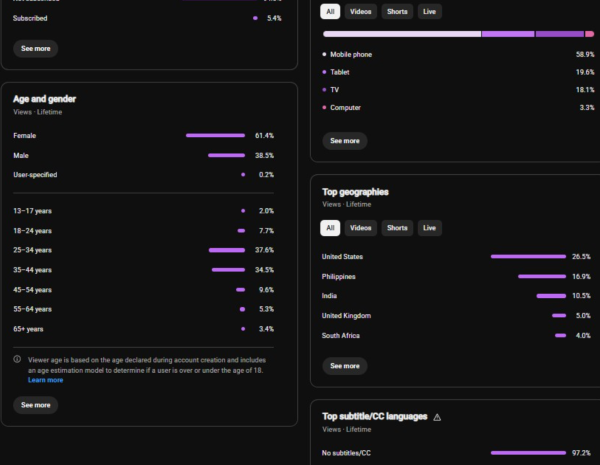Click the United Kingdom label

tap(346, 316)
